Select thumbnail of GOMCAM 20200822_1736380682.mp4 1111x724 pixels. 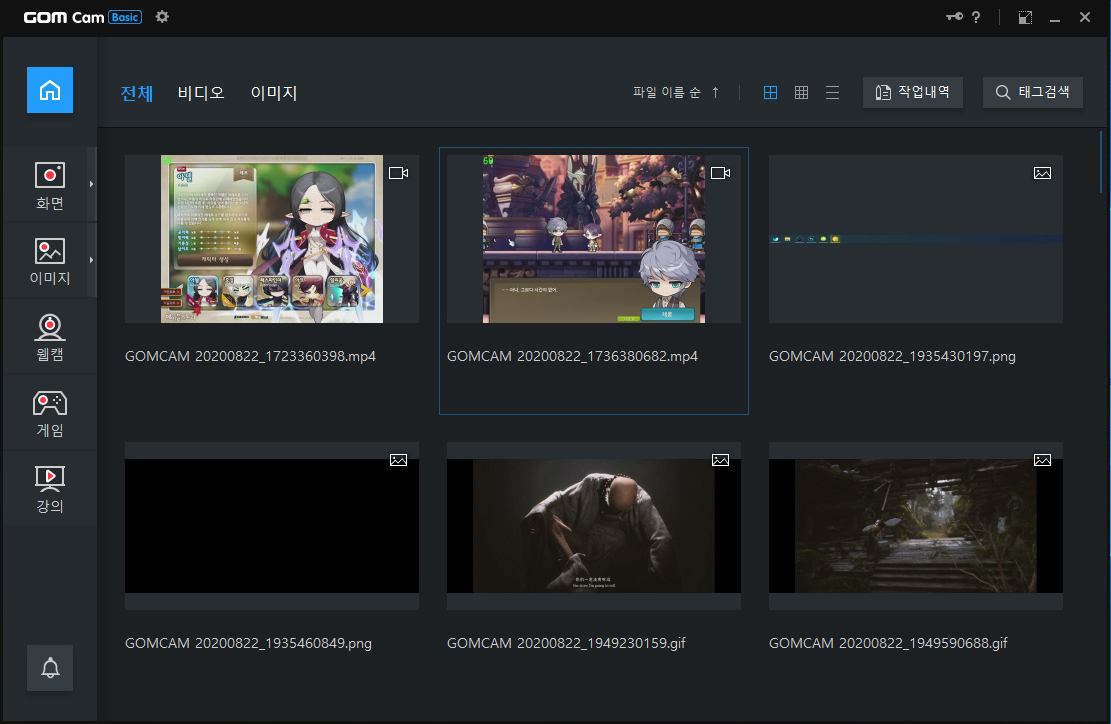(x=594, y=239)
